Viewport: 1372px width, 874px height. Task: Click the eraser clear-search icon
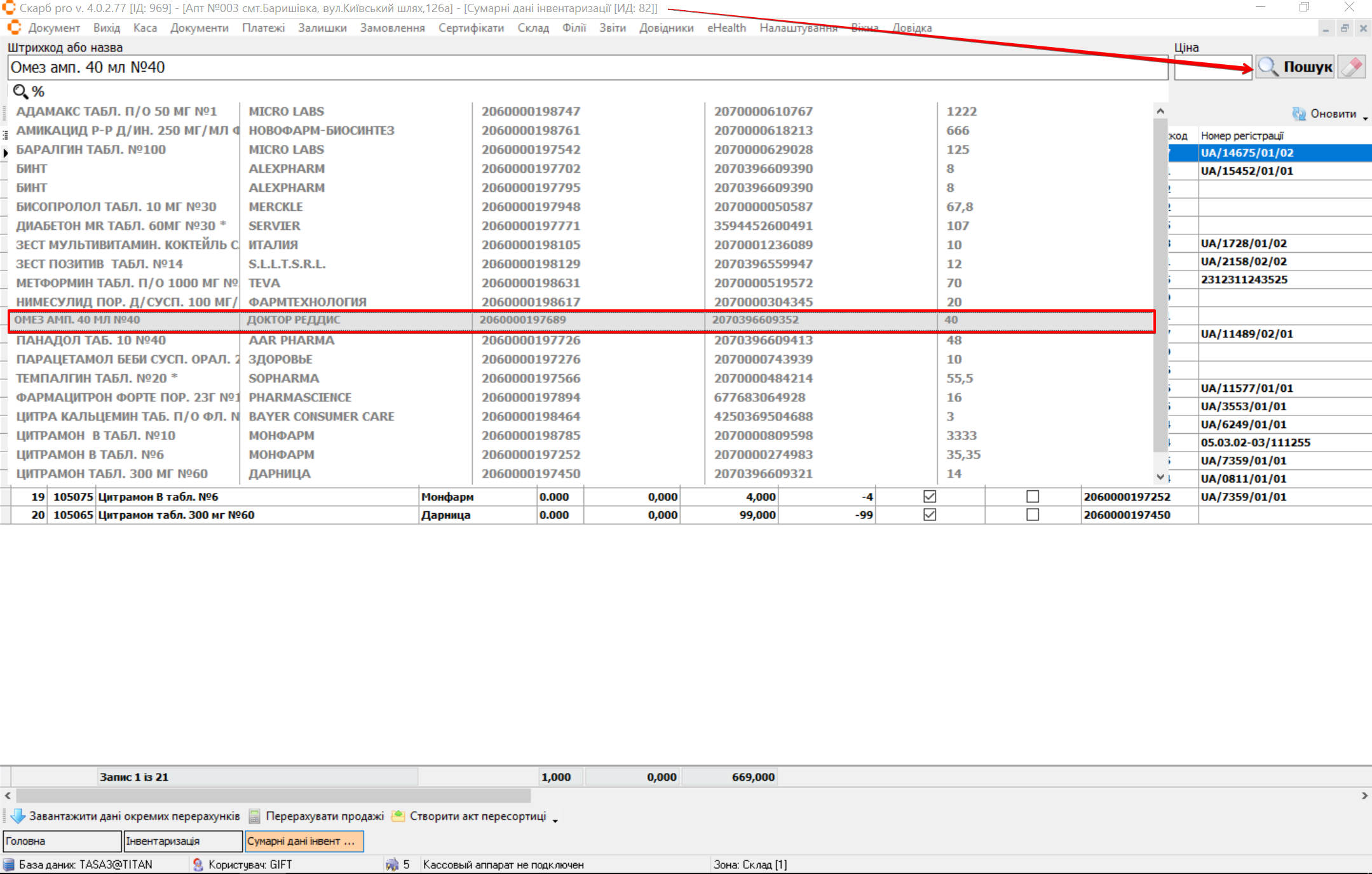[x=1352, y=67]
